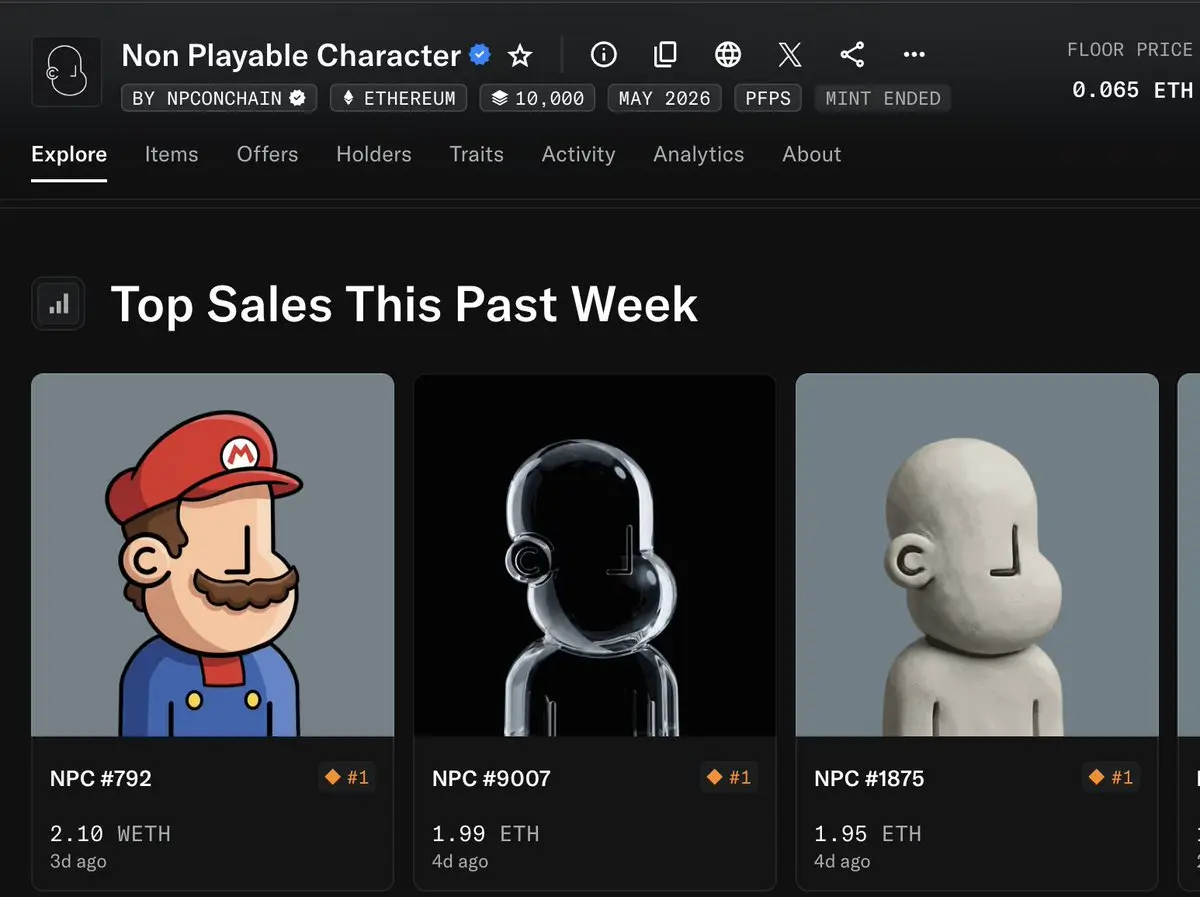The height and width of the screenshot is (897, 1200).
Task: Click the '3d ago' timestamp on NPC #792
Action: 78,861
